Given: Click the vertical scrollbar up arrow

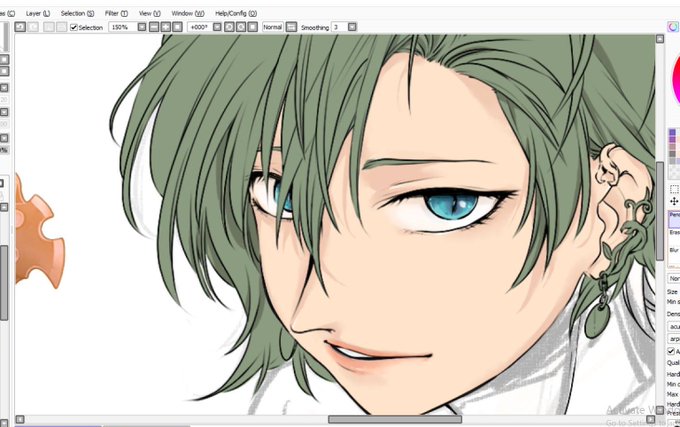Looking at the screenshot, I should point(660,39).
